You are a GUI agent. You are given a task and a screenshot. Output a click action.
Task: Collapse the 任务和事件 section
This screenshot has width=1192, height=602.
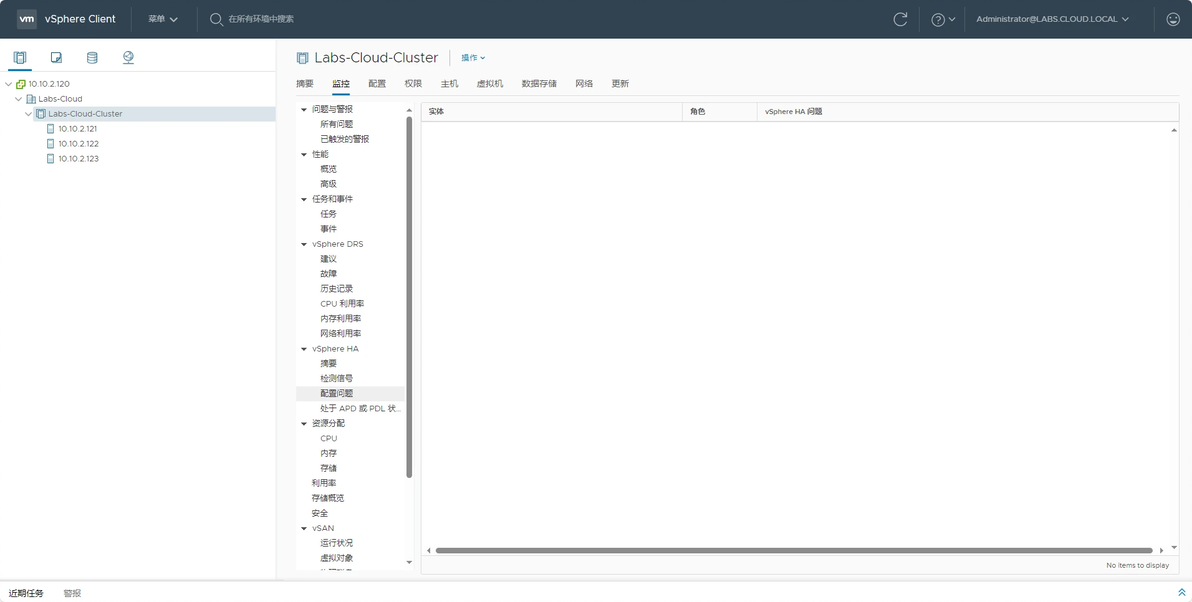[x=304, y=199]
